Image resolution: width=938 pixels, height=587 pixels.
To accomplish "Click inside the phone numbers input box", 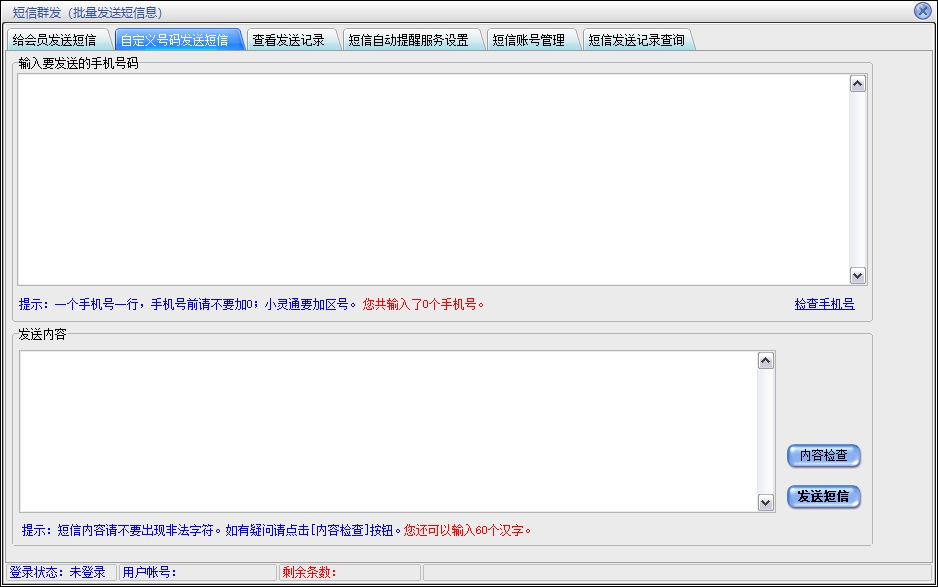I will (x=432, y=178).
